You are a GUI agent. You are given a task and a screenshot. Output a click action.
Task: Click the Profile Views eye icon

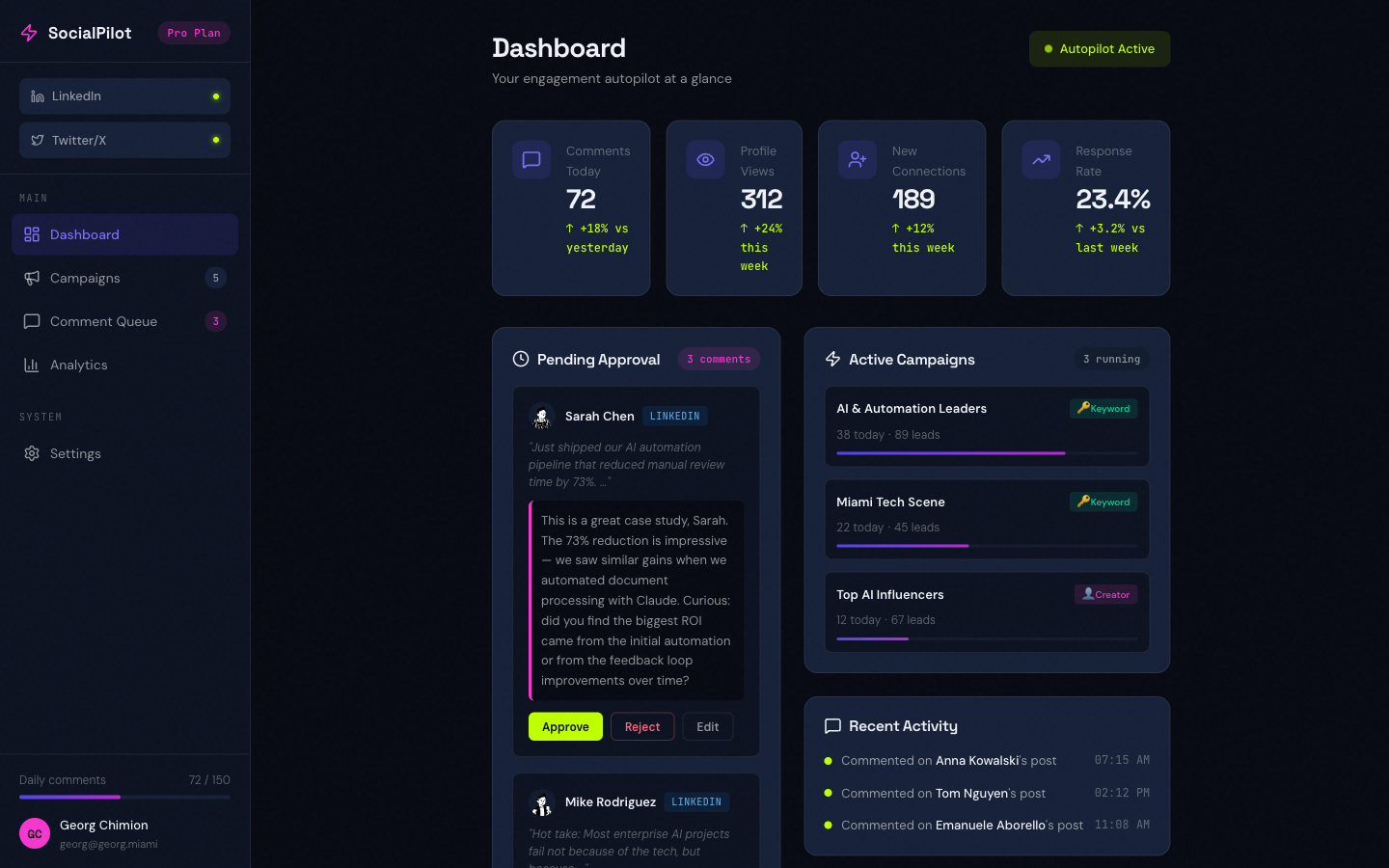pos(705,160)
